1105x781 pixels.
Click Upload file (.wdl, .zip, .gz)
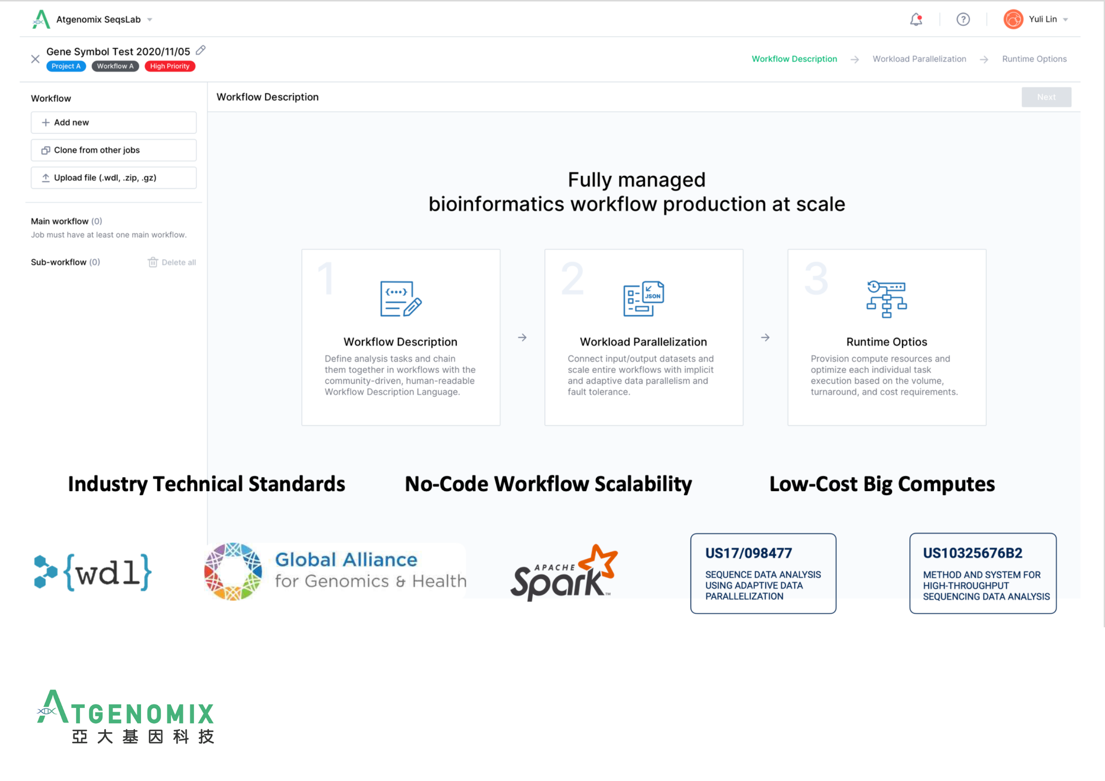[x=113, y=178]
